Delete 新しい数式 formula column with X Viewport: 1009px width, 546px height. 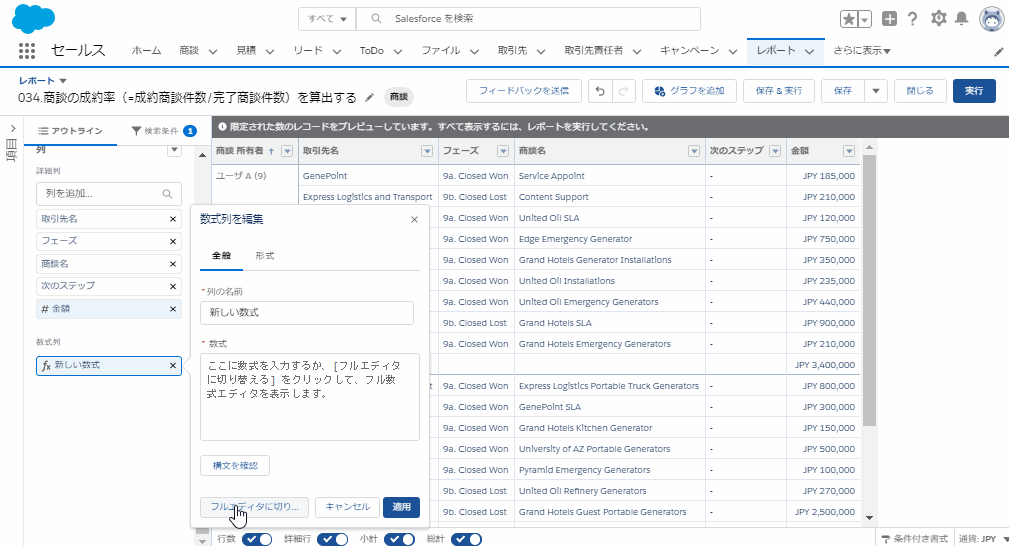click(x=172, y=366)
